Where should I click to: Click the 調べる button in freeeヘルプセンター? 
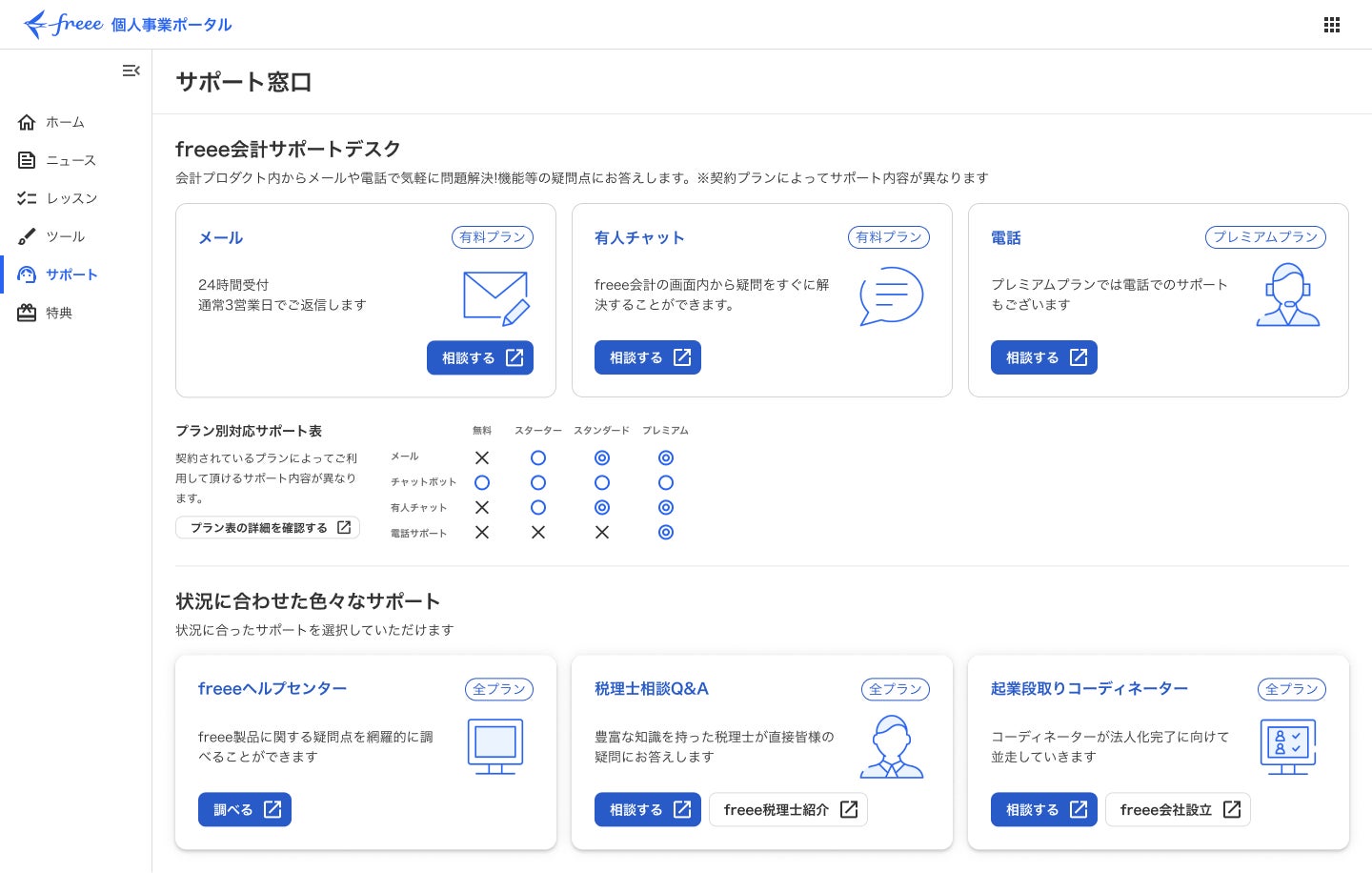click(245, 809)
